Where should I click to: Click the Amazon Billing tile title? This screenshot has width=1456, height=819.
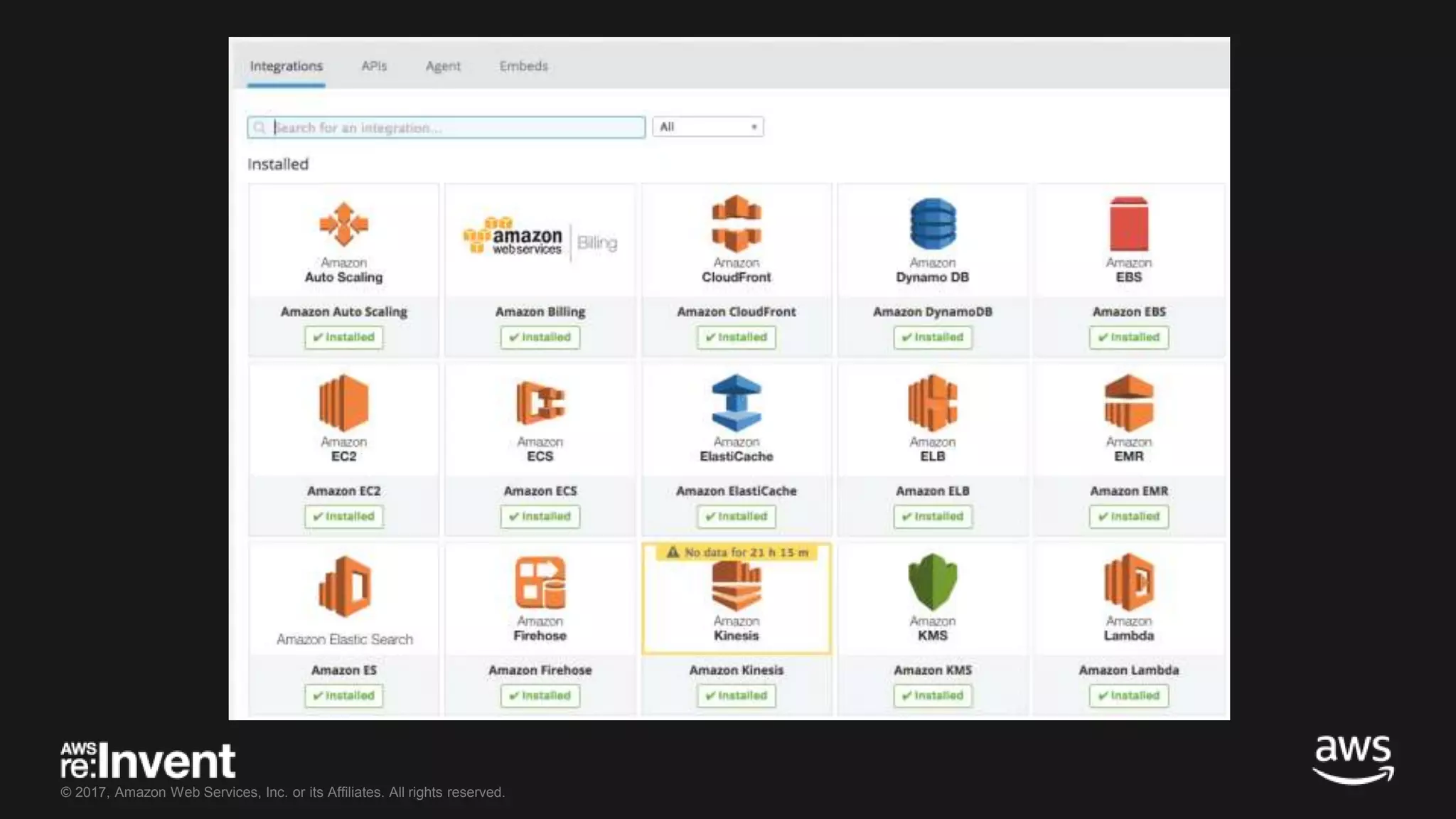tap(540, 311)
